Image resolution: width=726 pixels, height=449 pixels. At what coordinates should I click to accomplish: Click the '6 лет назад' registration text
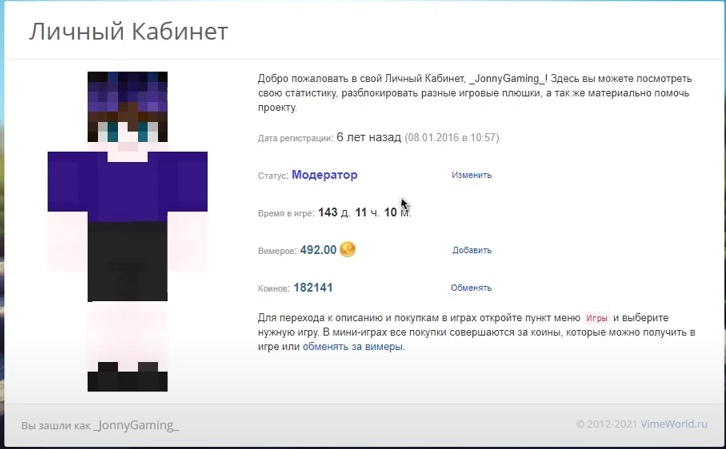tap(368, 137)
